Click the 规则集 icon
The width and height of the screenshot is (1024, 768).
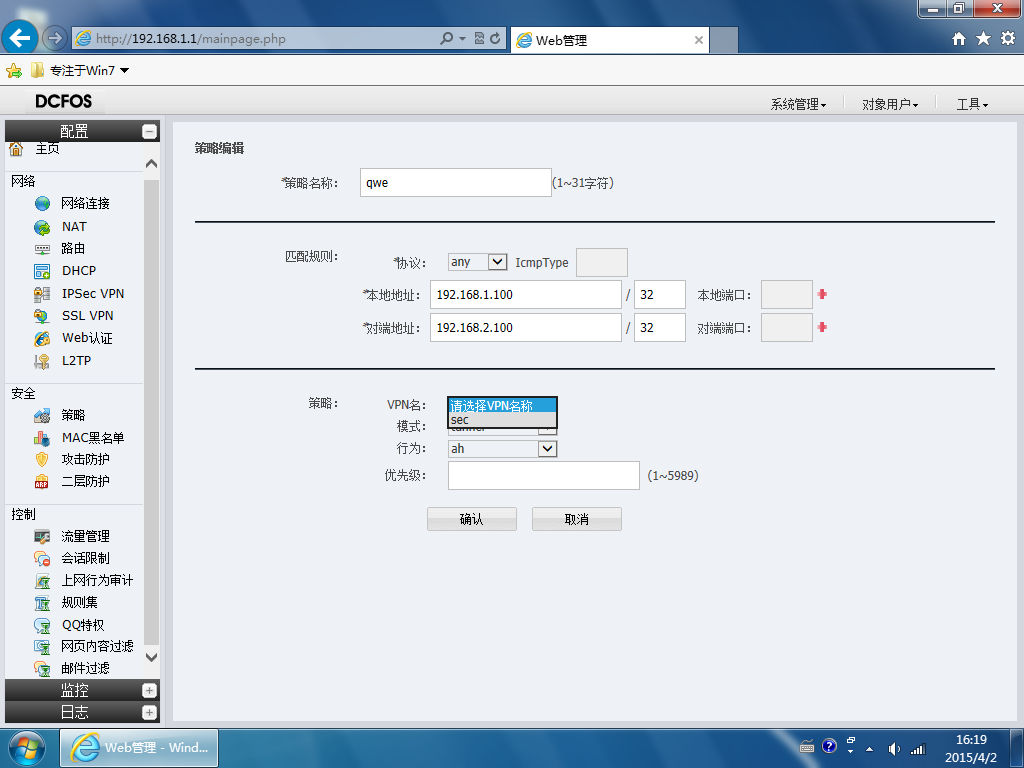pyautogui.click(x=42, y=603)
